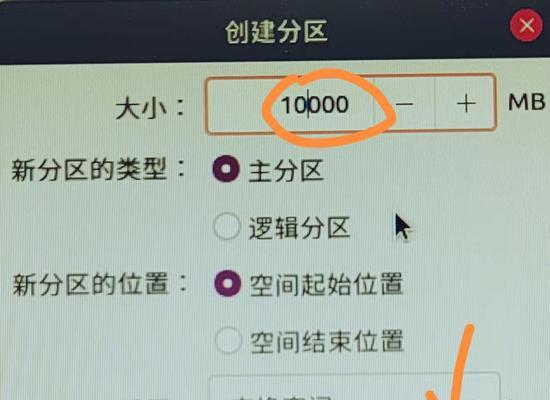The height and width of the screenshot is (400, 550).
Task: Open the partially visible dropdown at bottom
Action: 354,387
